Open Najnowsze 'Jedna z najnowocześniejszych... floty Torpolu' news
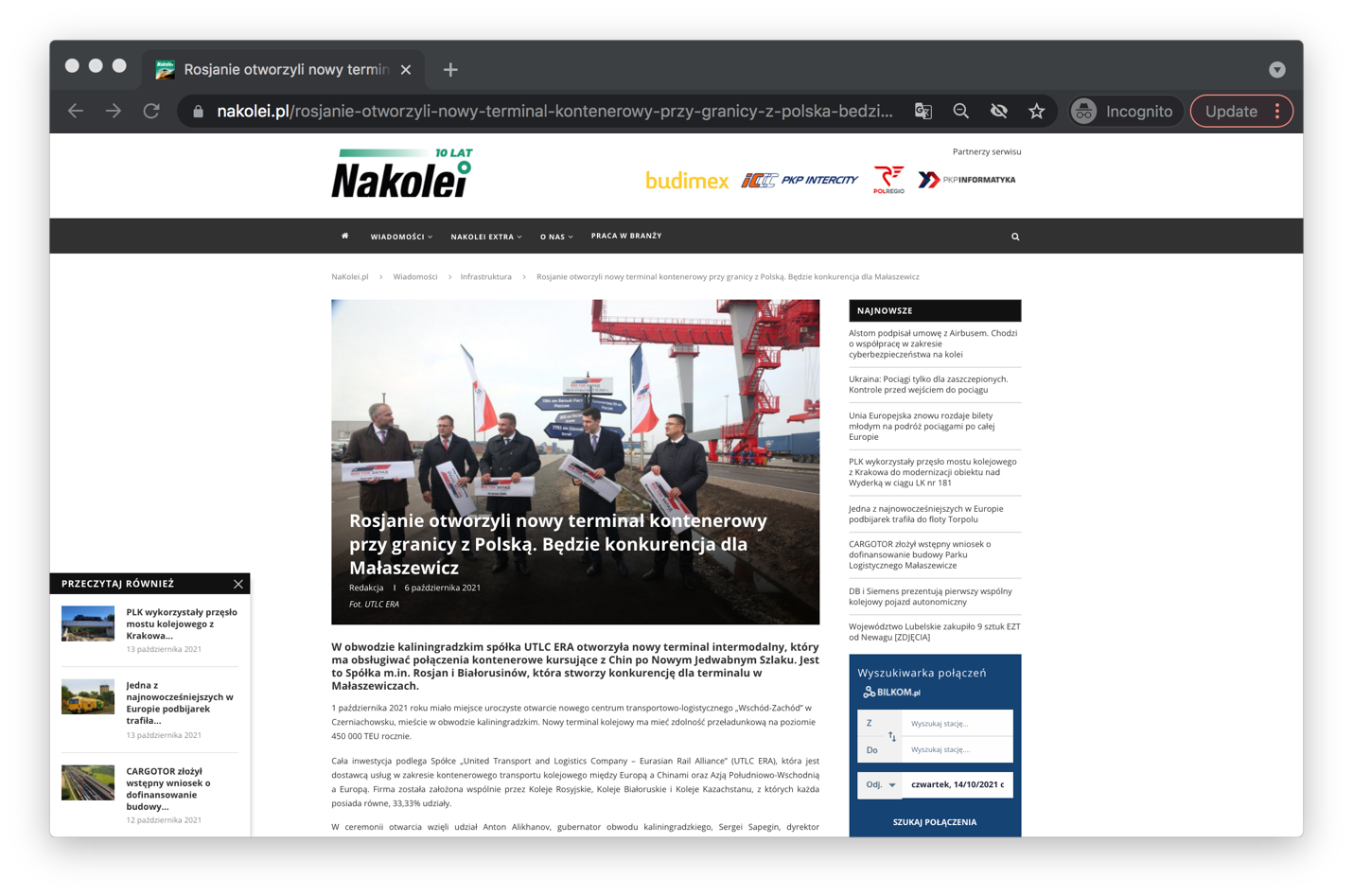The width and height of the screenshot is (1353, 896). coord(925,514)
